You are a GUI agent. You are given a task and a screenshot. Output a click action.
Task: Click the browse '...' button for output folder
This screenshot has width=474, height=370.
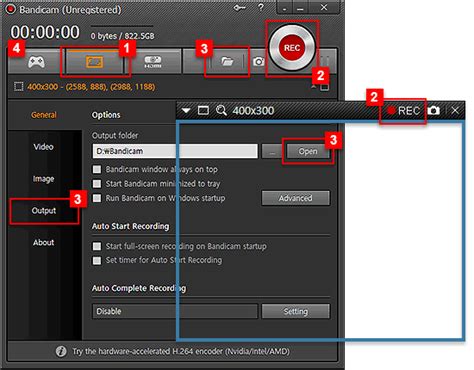(272, 151)
